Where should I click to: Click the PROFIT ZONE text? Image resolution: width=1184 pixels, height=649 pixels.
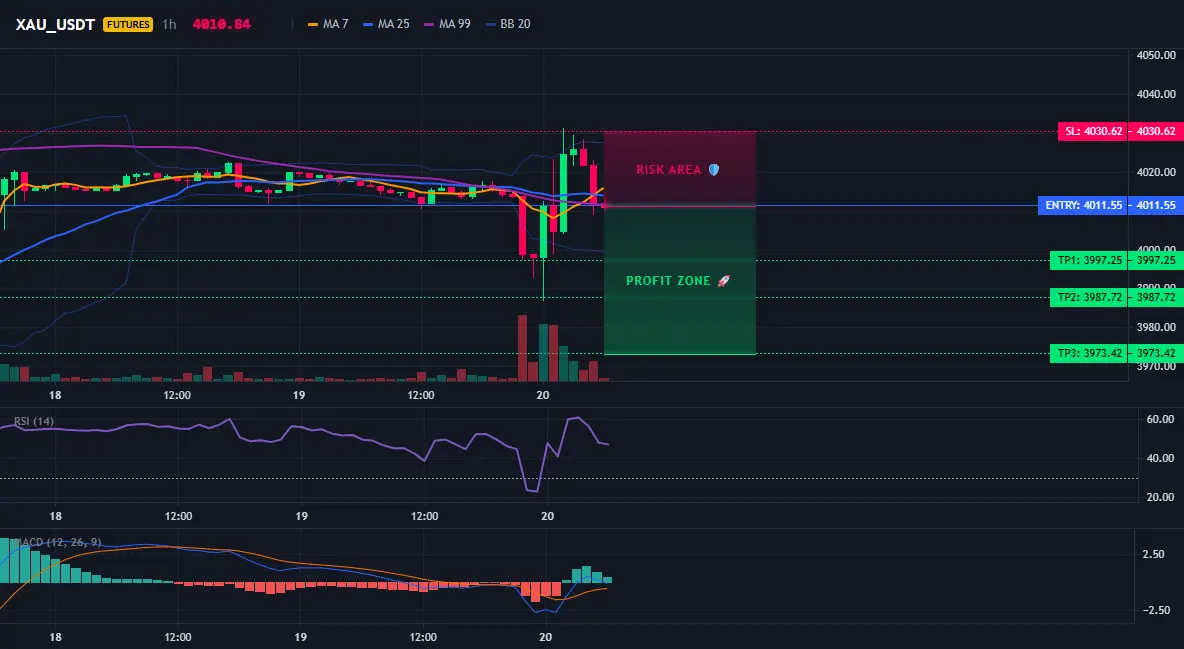click(x=668, y=281)
